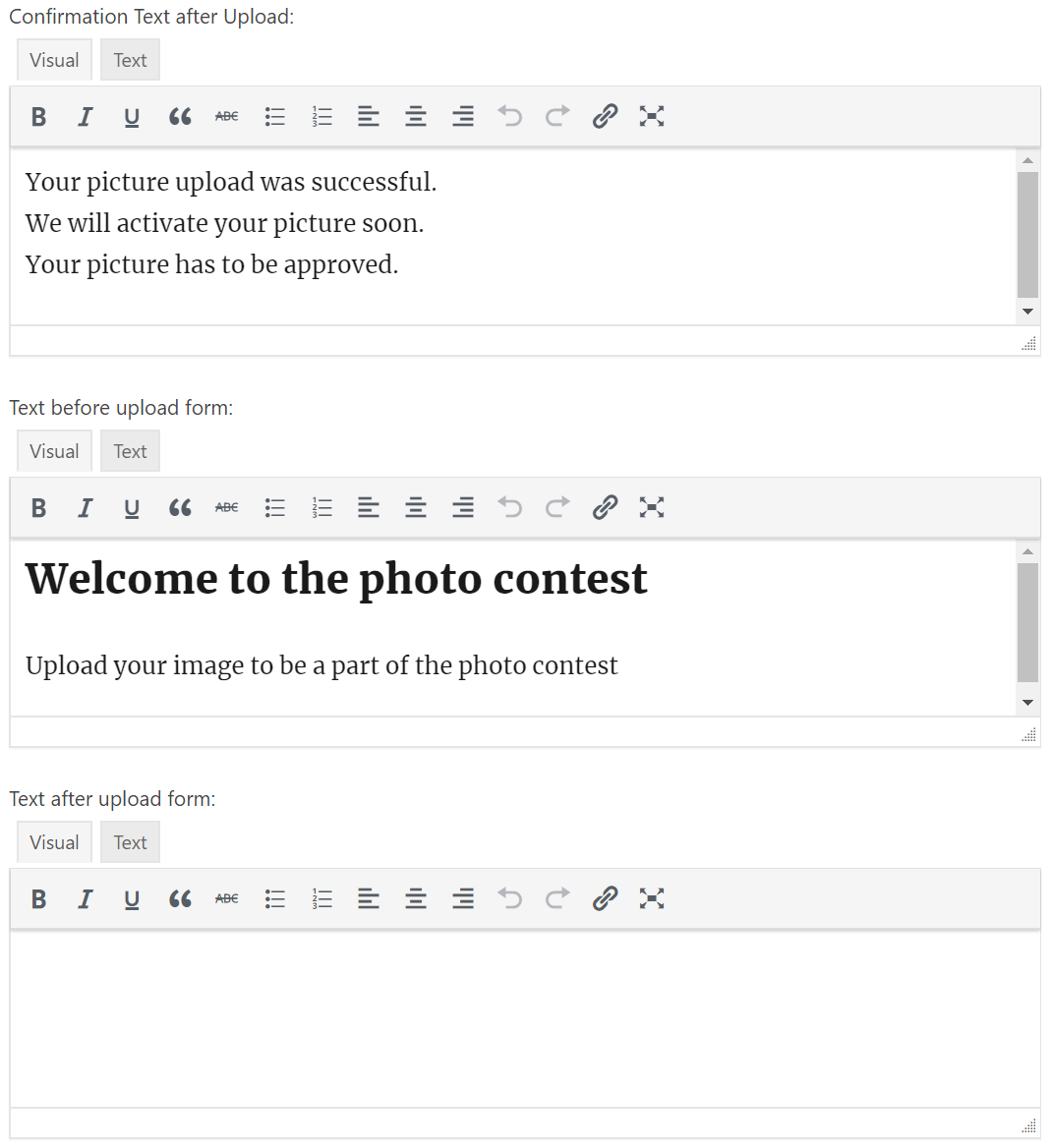Apply Underline in 'Text before upload form' toolbar
The image size is (1050, 1148).
coord(132,507)
